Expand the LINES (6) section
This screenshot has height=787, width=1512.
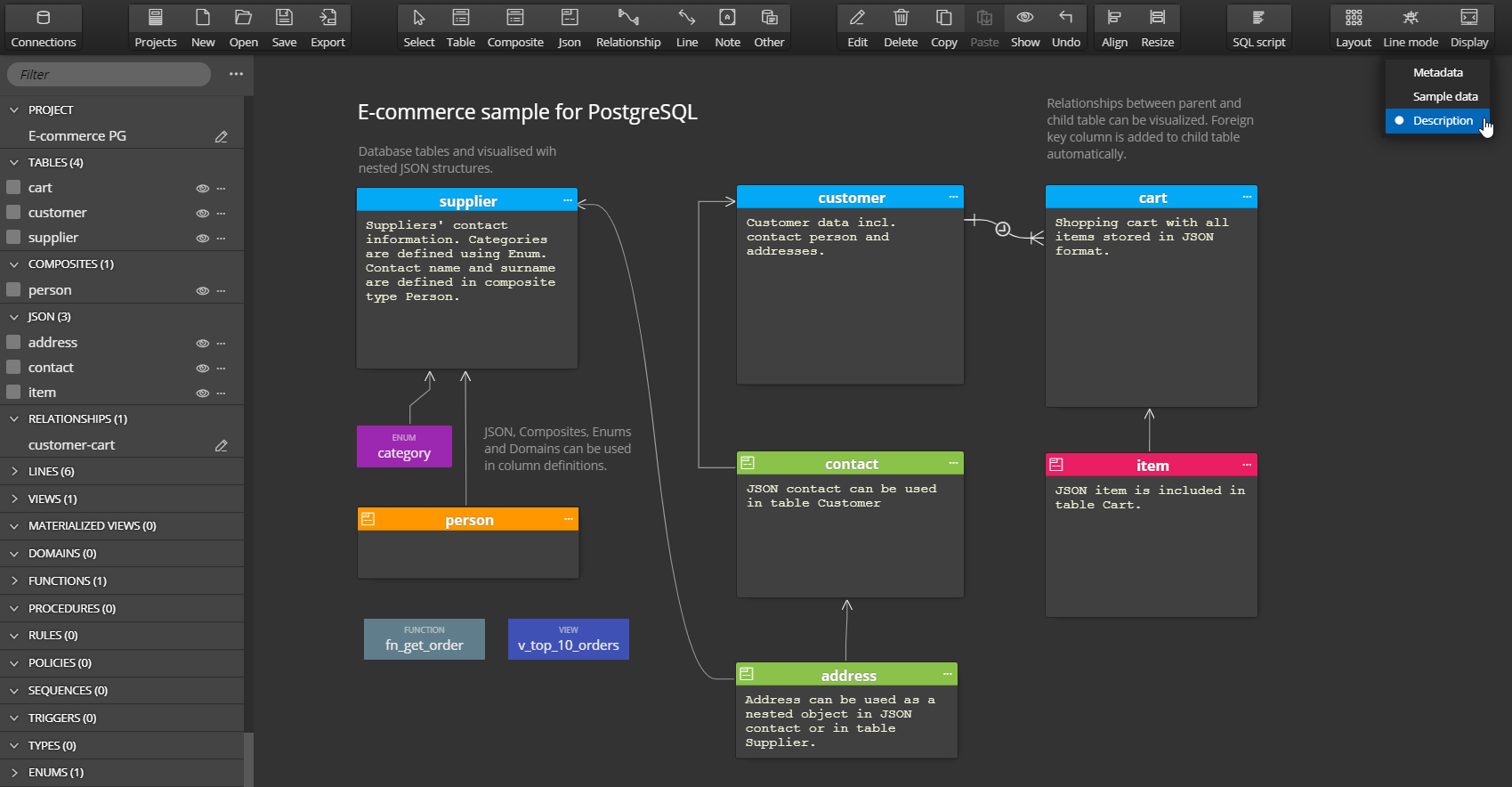coord(14,472)
